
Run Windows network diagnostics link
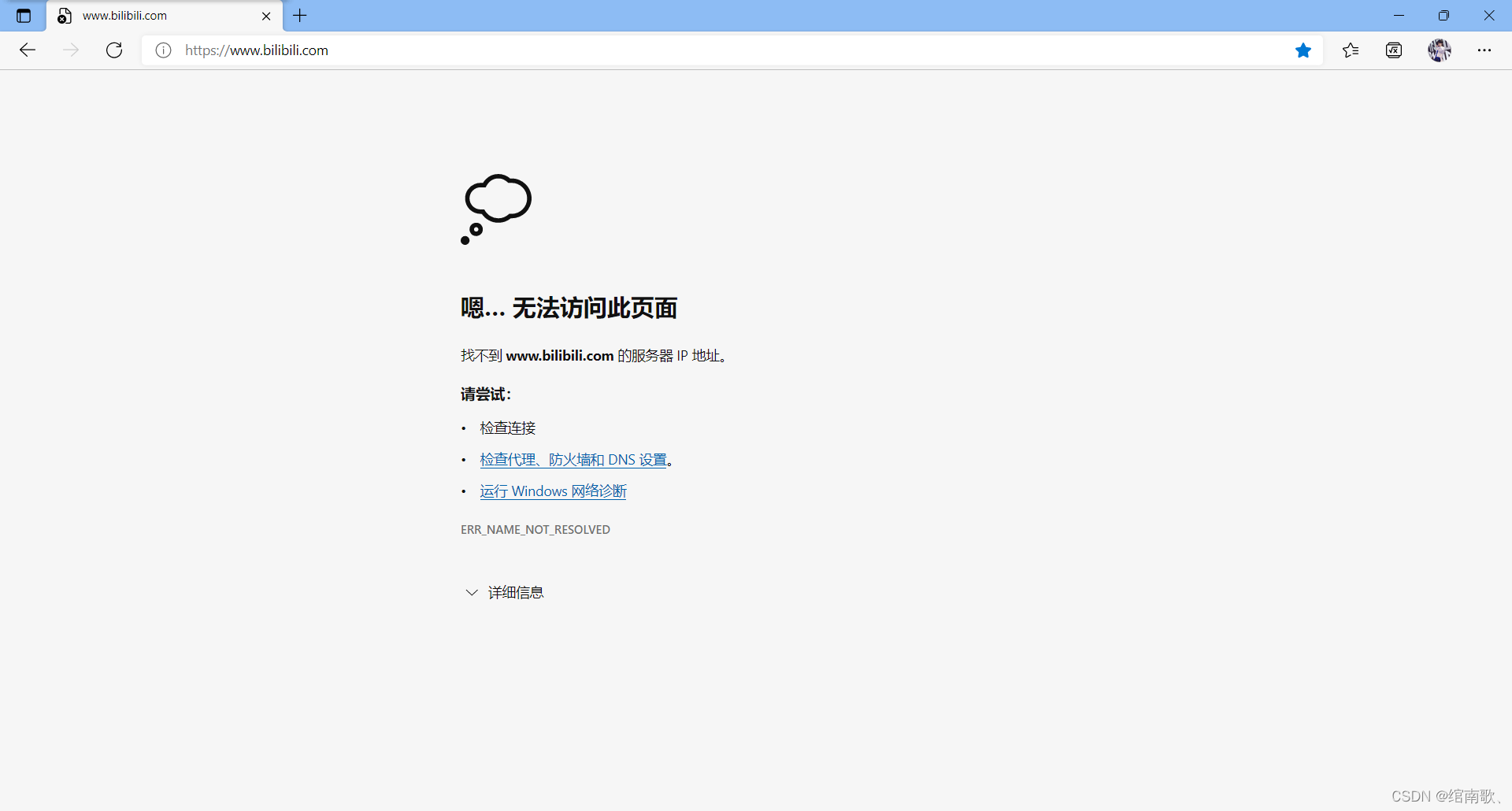(x=553, y=491)
